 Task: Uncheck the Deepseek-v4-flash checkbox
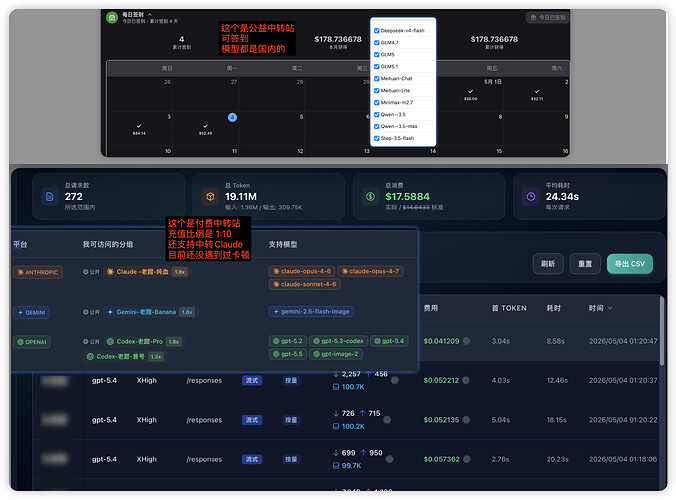pyautogui.click(x=376, y=31)
